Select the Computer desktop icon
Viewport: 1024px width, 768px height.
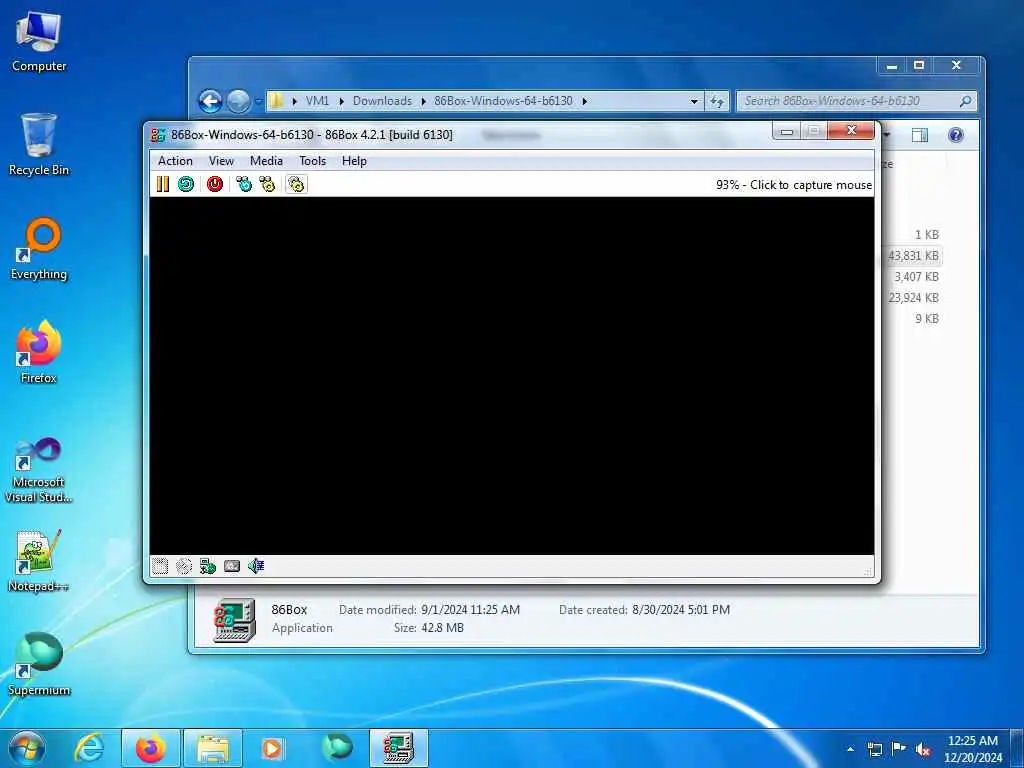(39, 41)
